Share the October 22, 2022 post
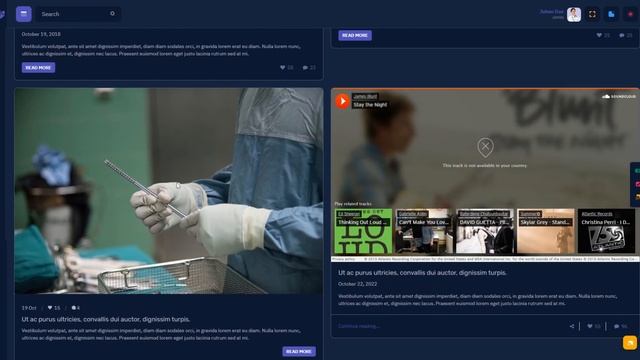The width and height of the screenshot is (640, 360). pos(572,326)
